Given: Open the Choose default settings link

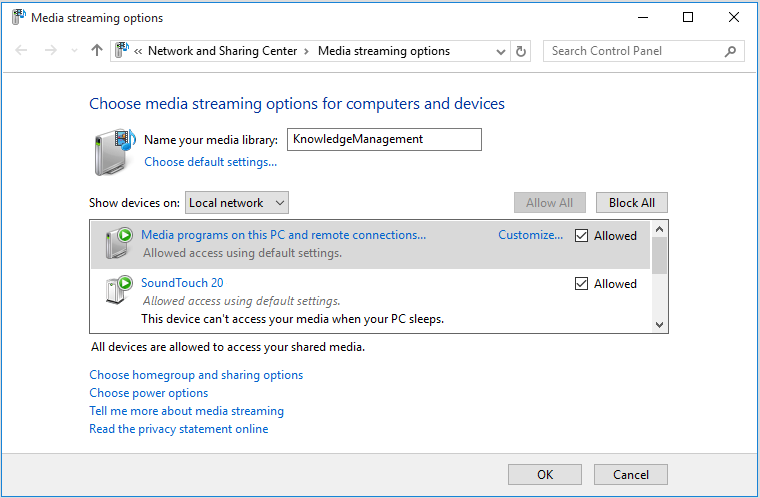Looking at the screenshot, I should point(210,162).
